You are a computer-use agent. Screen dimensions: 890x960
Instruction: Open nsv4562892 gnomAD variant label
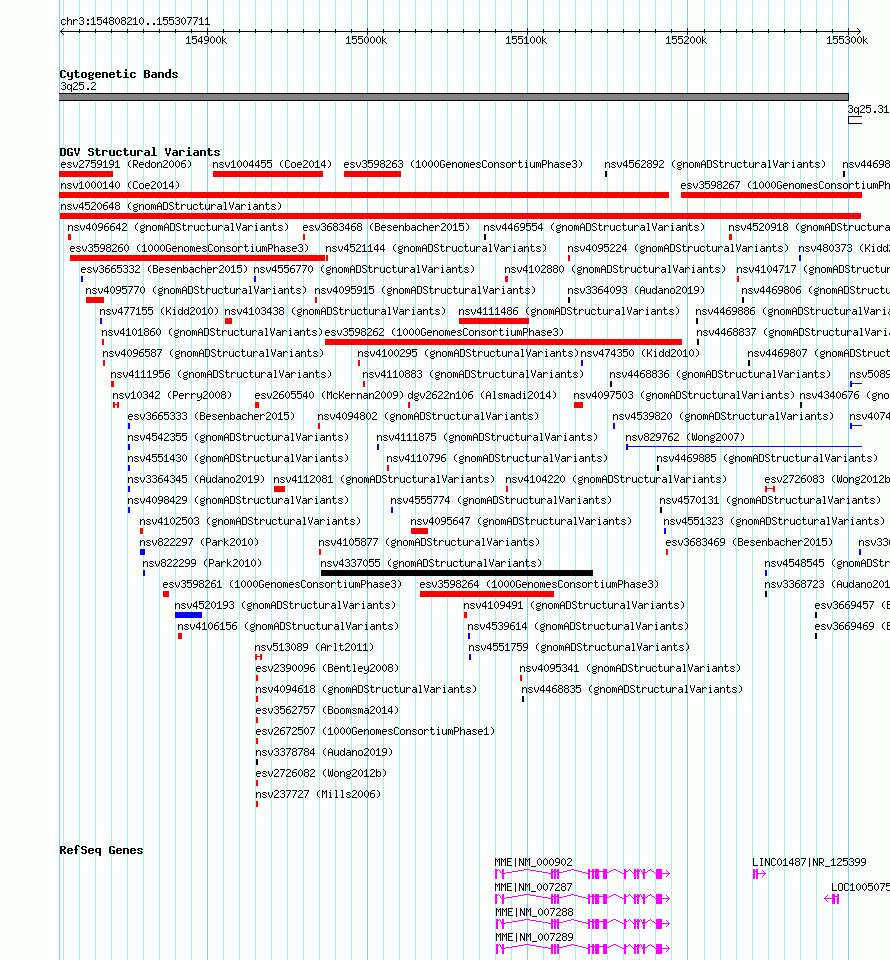coord(715,164)
